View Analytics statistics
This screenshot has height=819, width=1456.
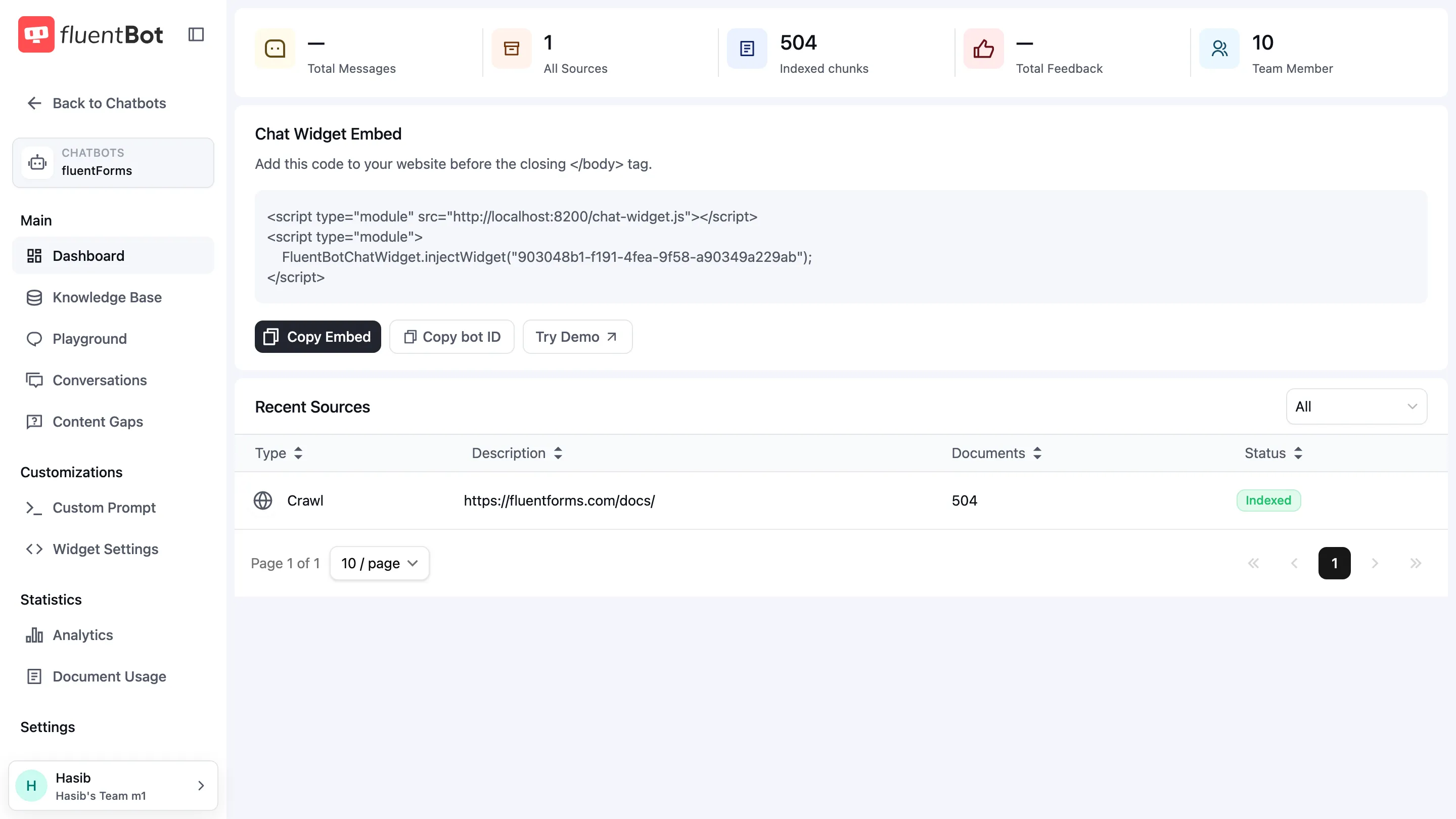(113, 635)
